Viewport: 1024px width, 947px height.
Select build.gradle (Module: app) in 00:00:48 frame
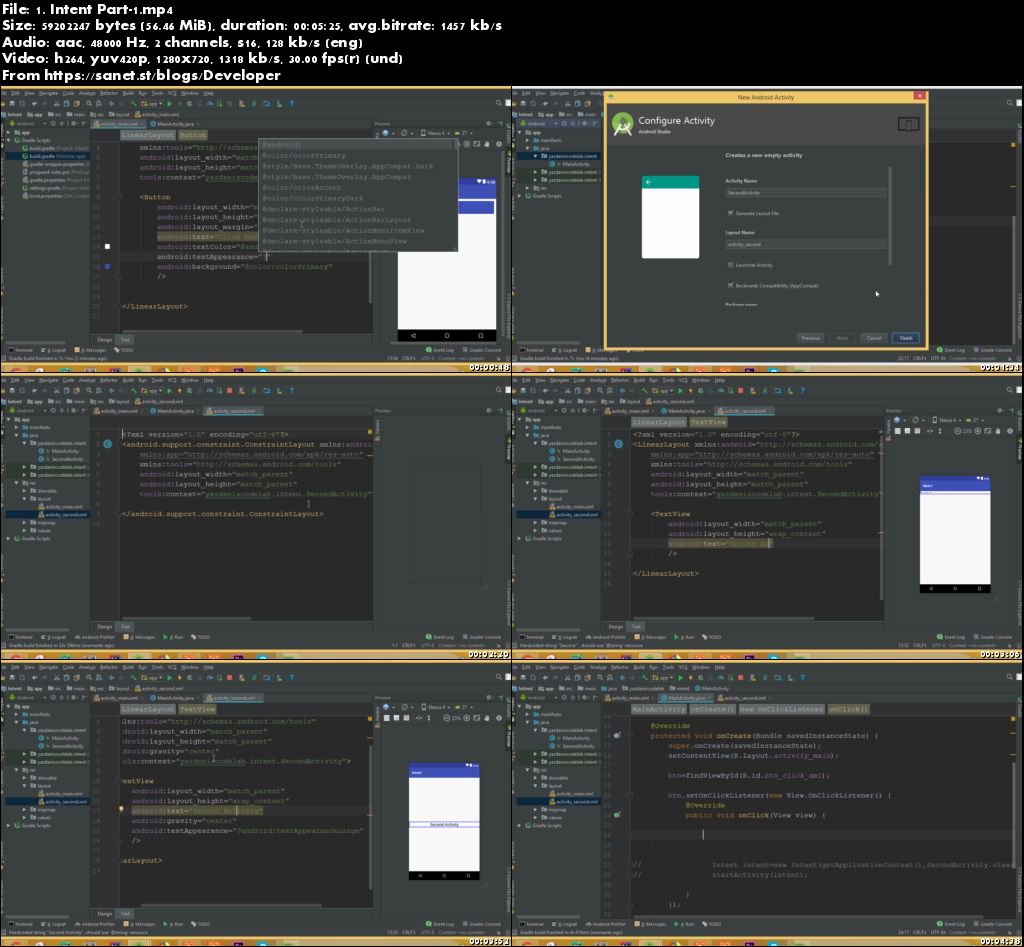55,156
